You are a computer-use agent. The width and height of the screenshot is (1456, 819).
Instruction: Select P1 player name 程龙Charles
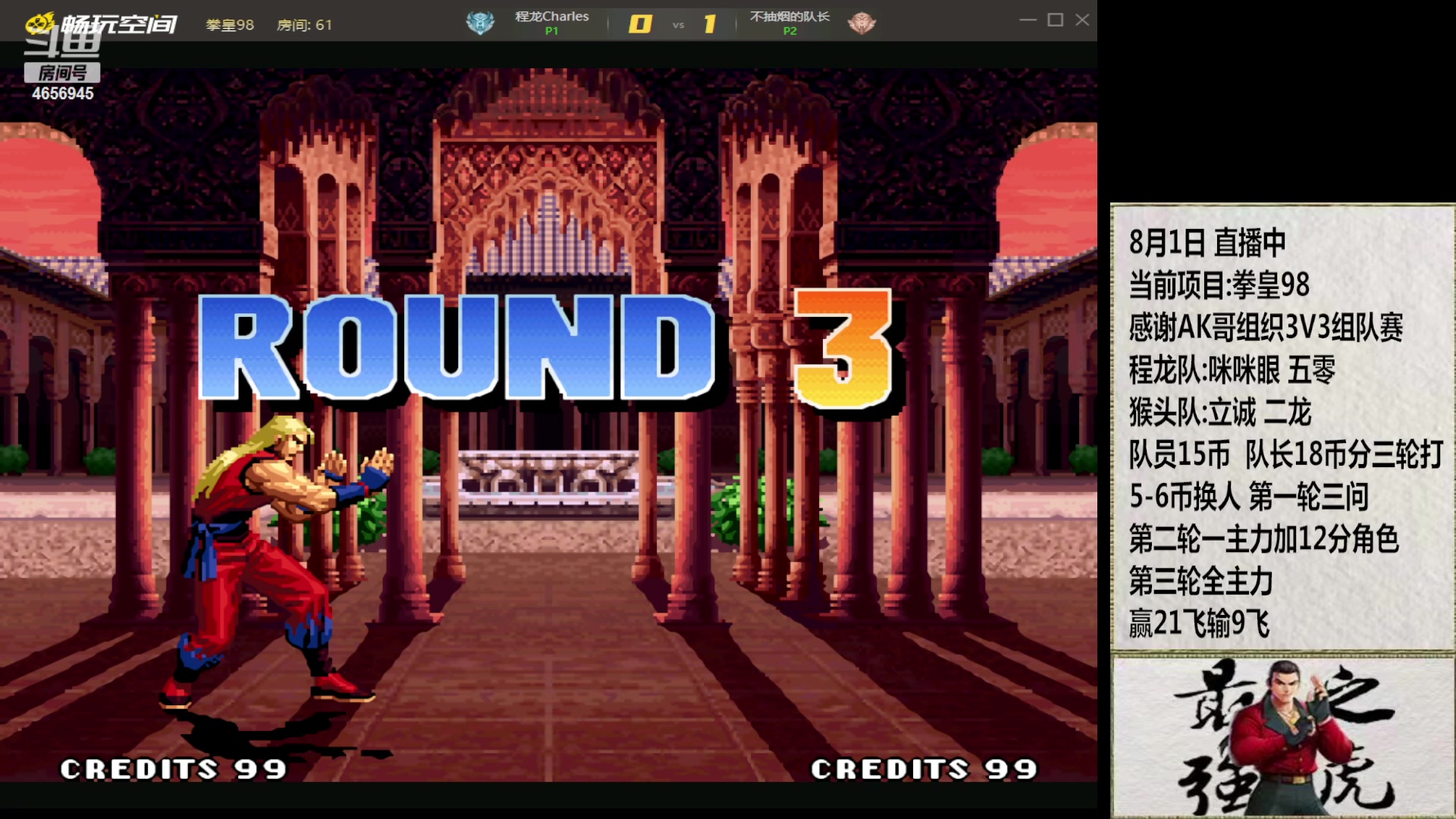[551, 16]
